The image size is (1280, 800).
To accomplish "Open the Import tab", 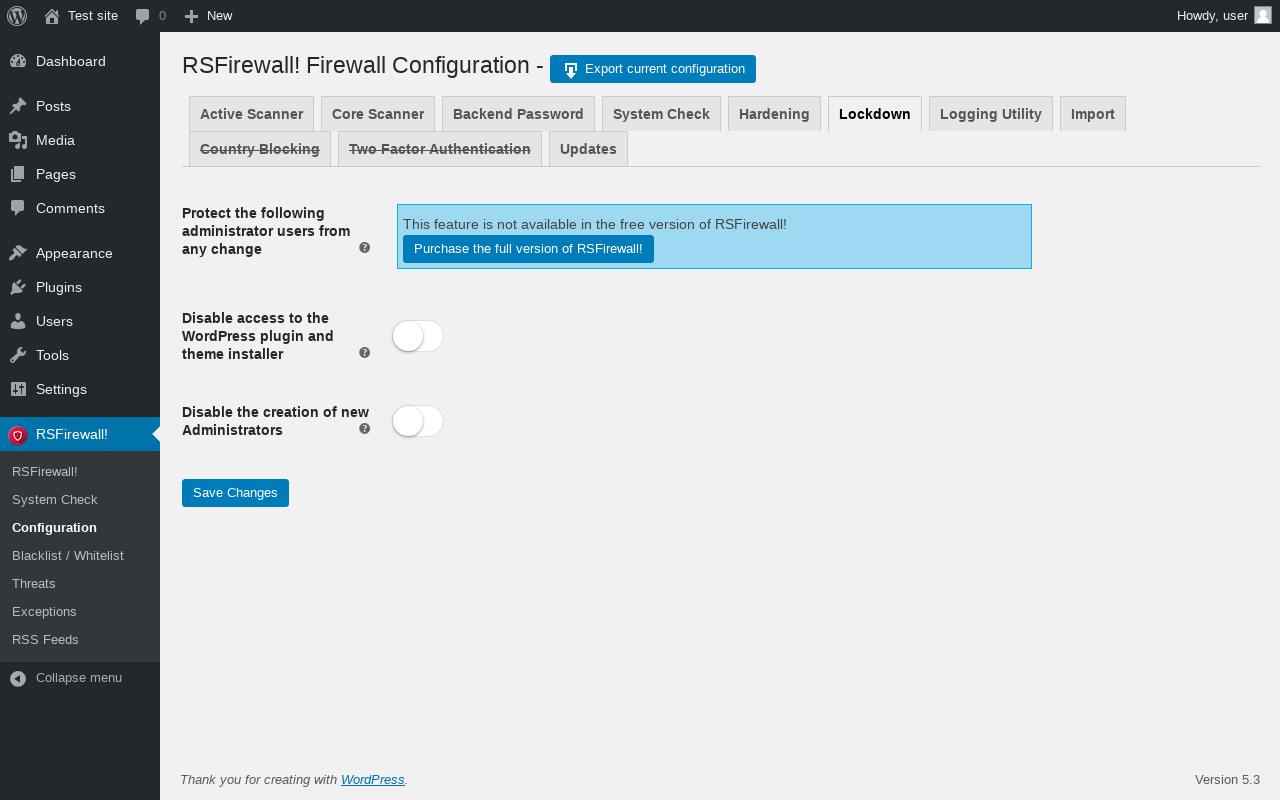I will click(1093, 114).
